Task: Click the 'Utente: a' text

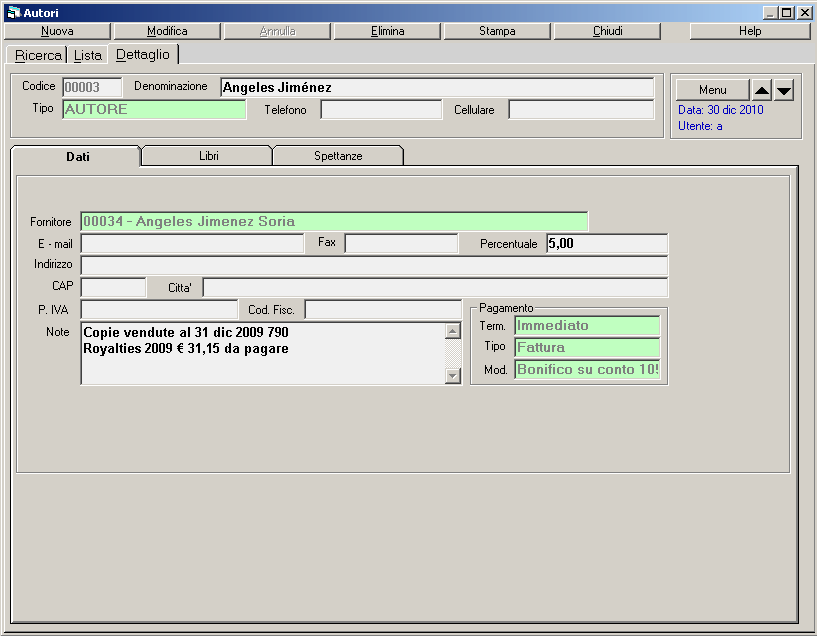Action: click(700, 126)
